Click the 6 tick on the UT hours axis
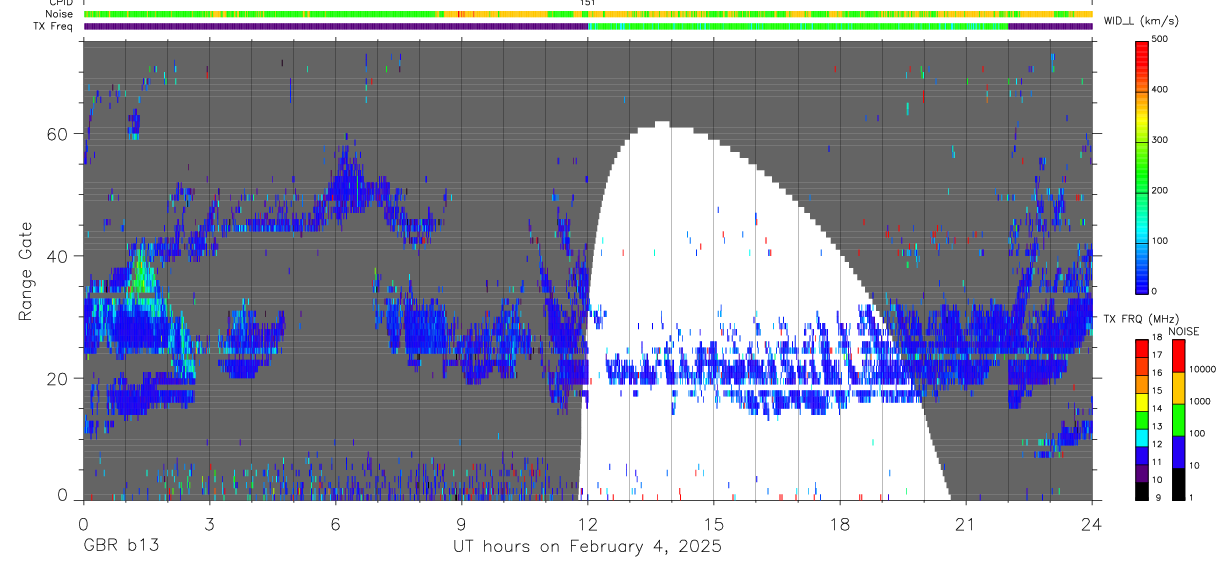Image resolution: width=1228 pixels, height=567 pixels. (336, 524)
